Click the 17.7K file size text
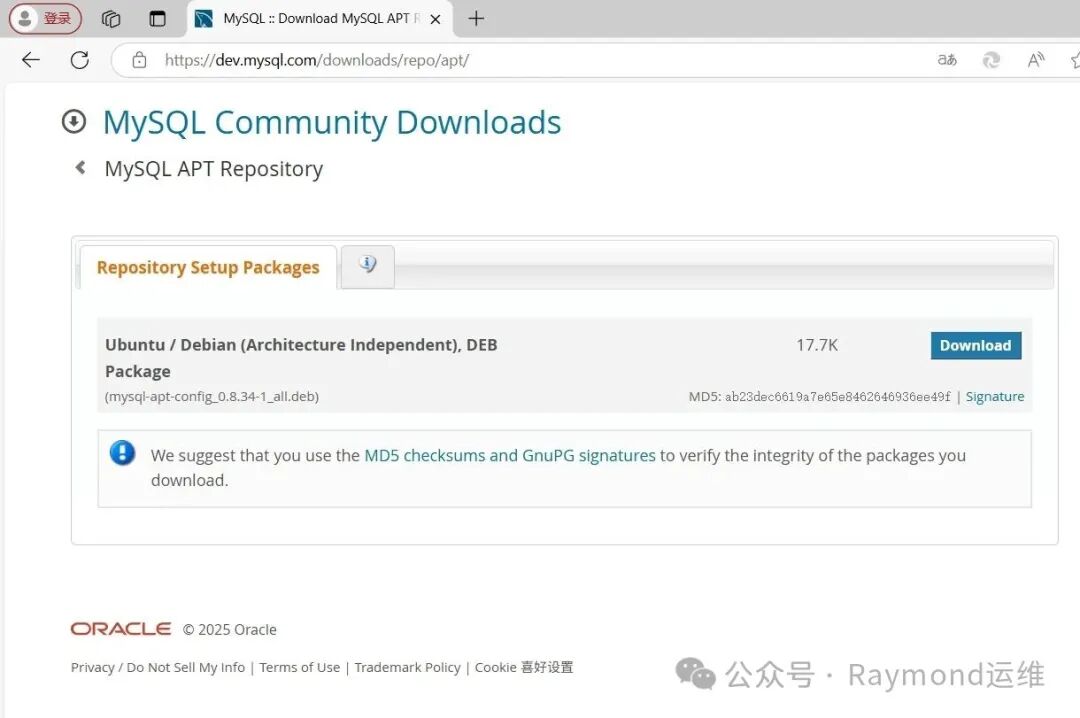Viewport: 1080px width, 718px height. tap(817, 345)
